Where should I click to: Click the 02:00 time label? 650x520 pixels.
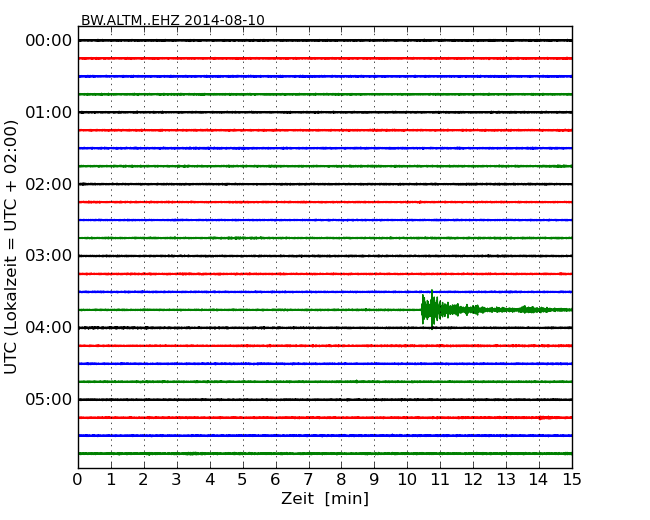pos(49,184)
